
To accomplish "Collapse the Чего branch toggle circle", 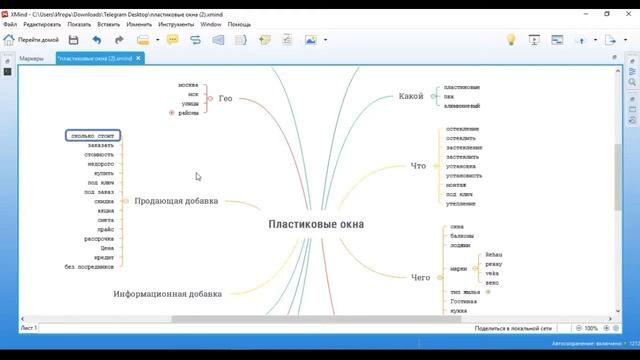I will pos(440,278).
